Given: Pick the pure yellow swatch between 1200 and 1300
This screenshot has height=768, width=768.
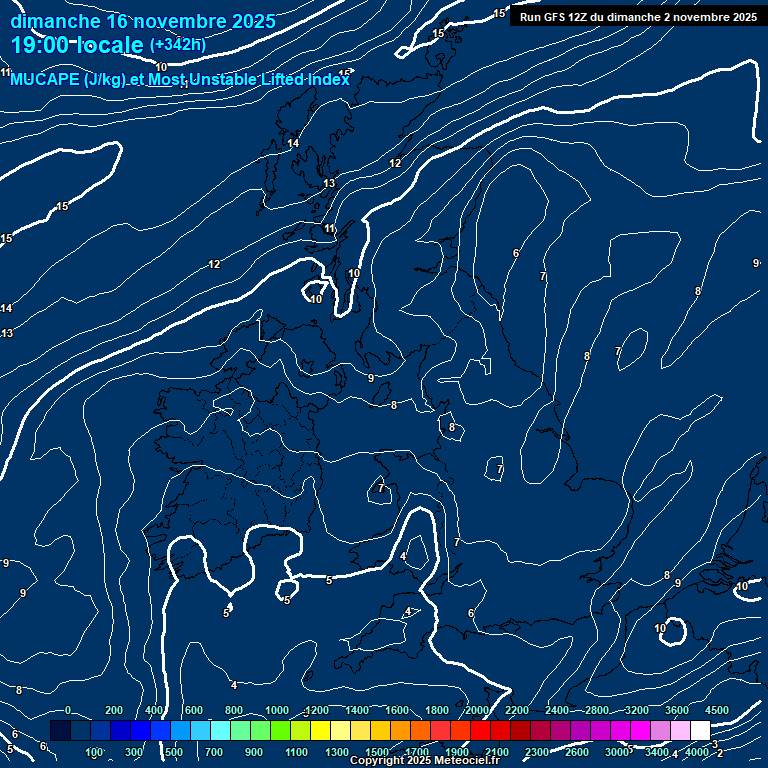Looking at the screenshot, I should pyautogui.click(x=320, y=730).
